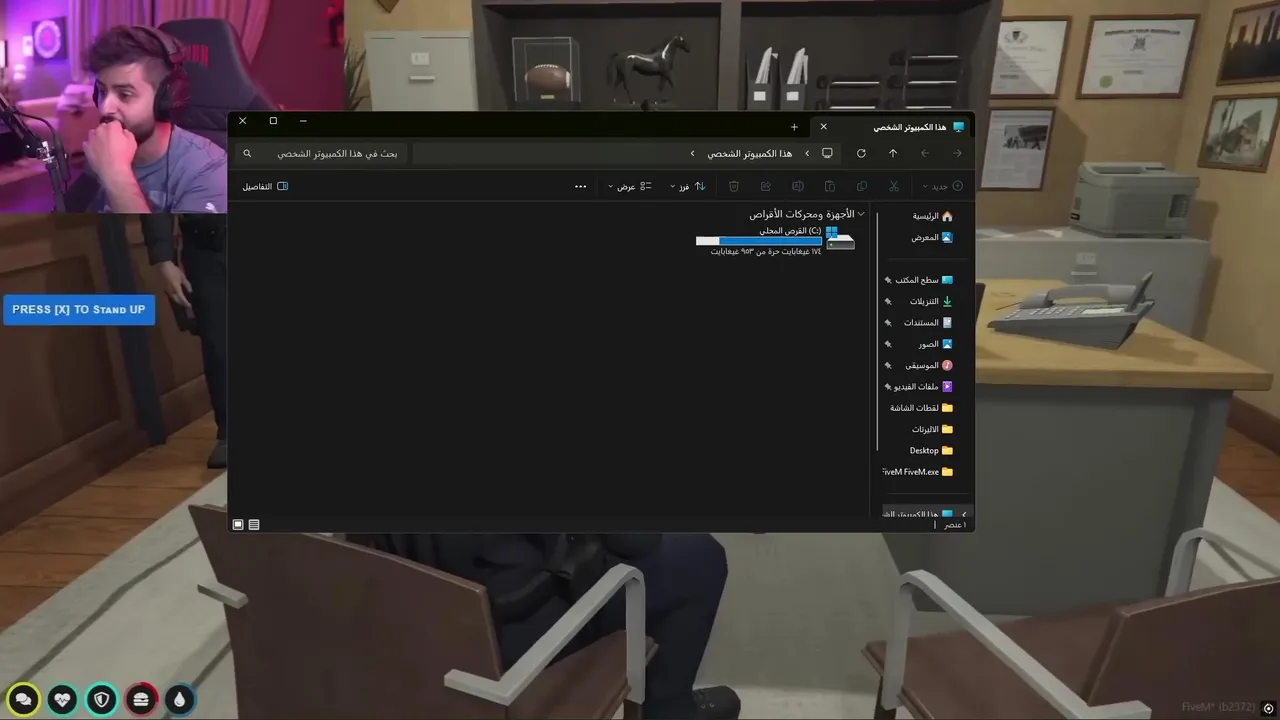Click the pin icon beside 'الموسيقى'

(888, 365)
